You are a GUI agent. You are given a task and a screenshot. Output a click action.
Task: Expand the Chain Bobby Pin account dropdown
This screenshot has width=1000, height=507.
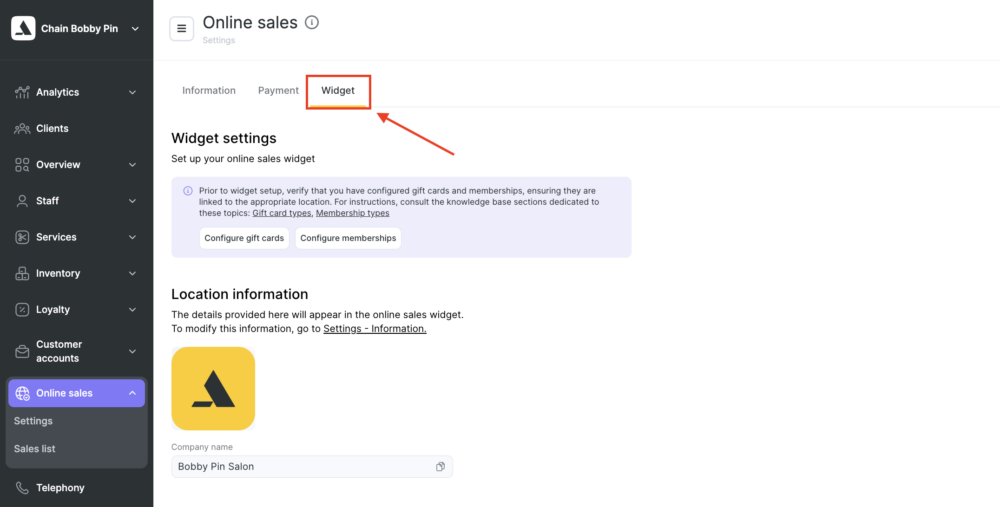135,29
